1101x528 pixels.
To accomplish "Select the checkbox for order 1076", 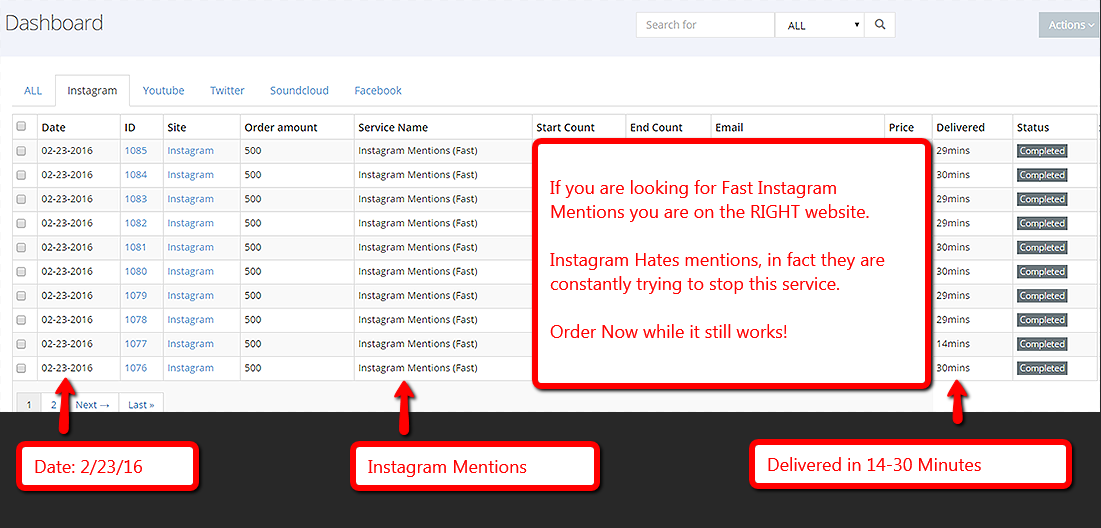I will point(21,368).
